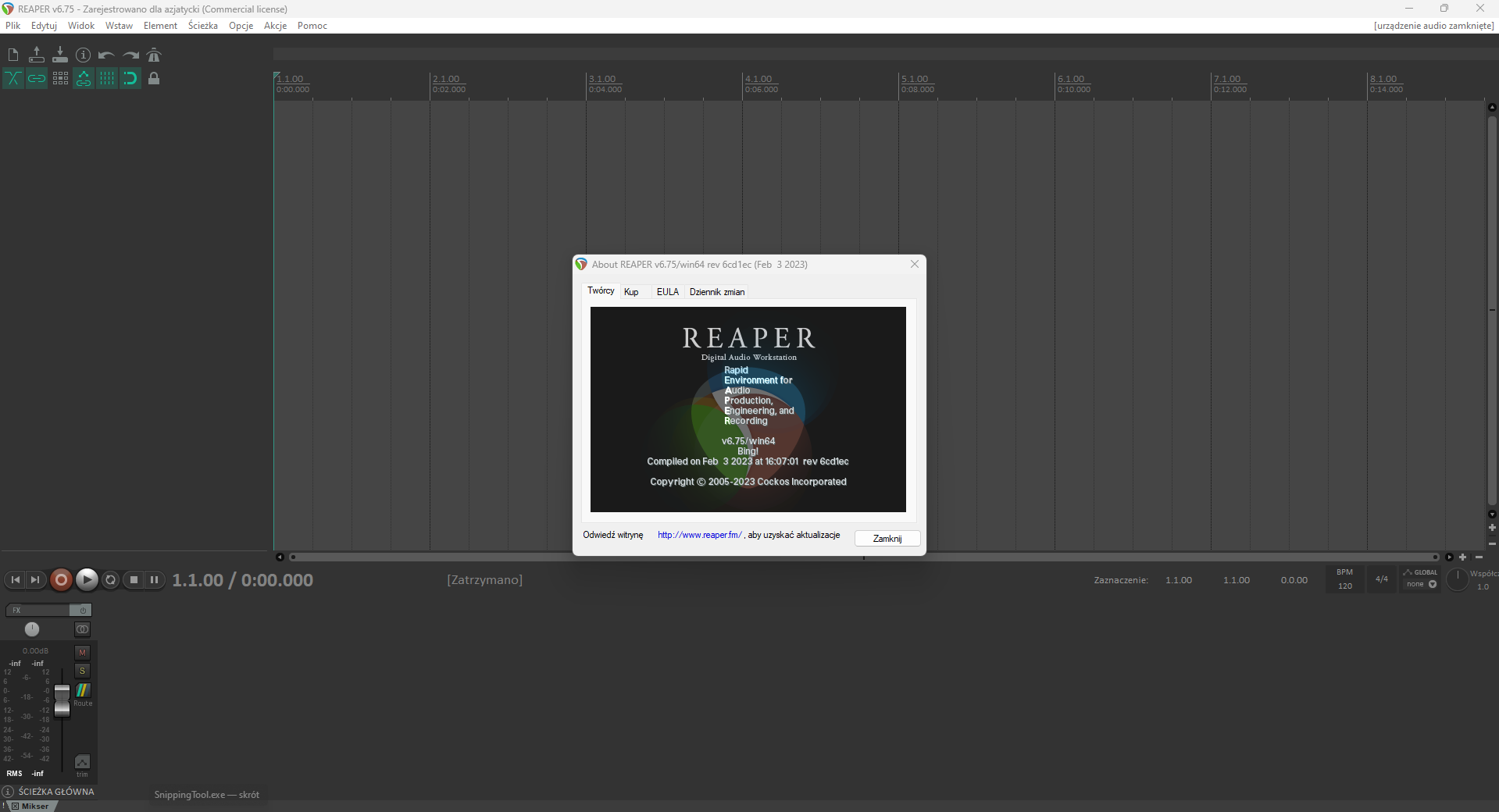Open the Dziennik zmian tab
The width and height of the screenshot is (1499, 812).
717,292
